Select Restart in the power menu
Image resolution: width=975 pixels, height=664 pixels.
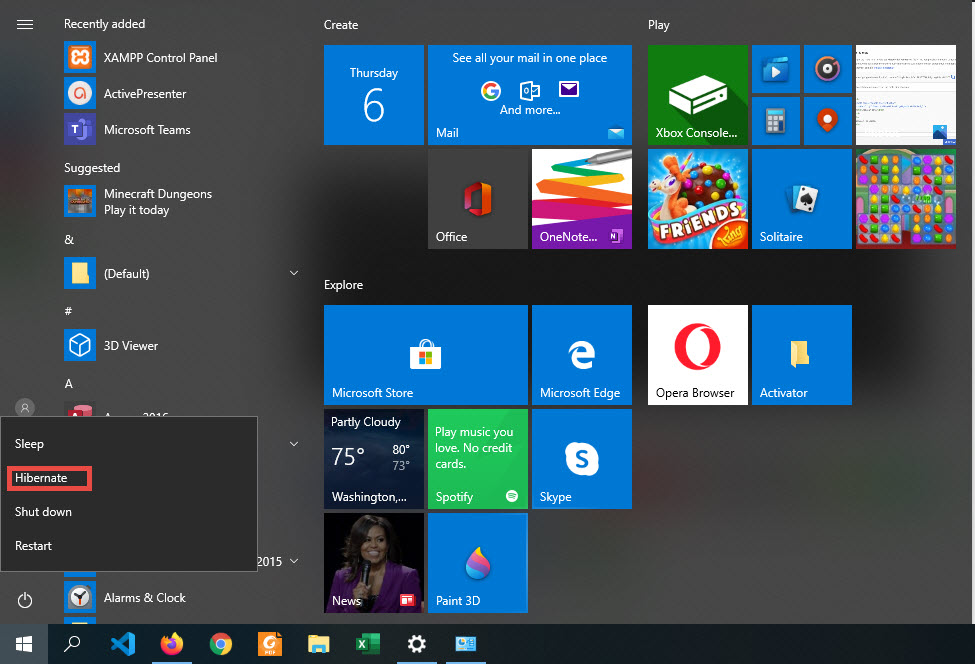(34, 546)
